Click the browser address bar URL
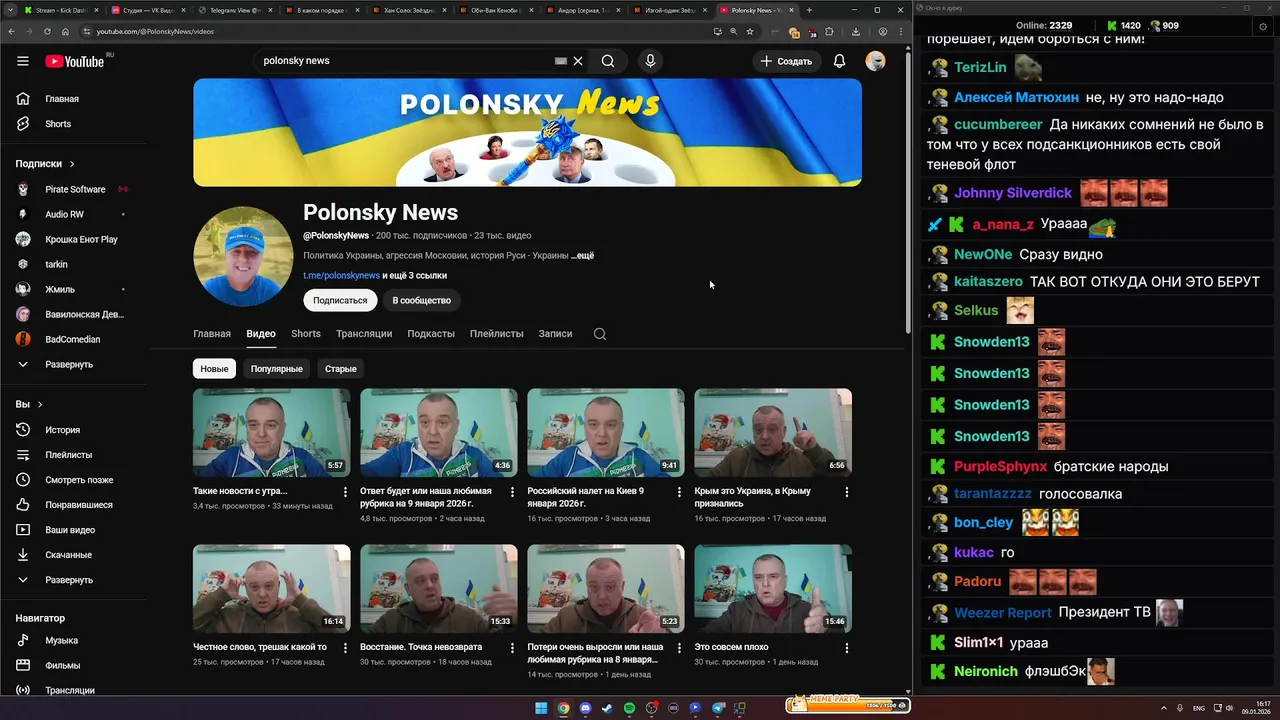The width and height of the screenshot is (1280, 720). pyautogui.click(x=155, y=31)
